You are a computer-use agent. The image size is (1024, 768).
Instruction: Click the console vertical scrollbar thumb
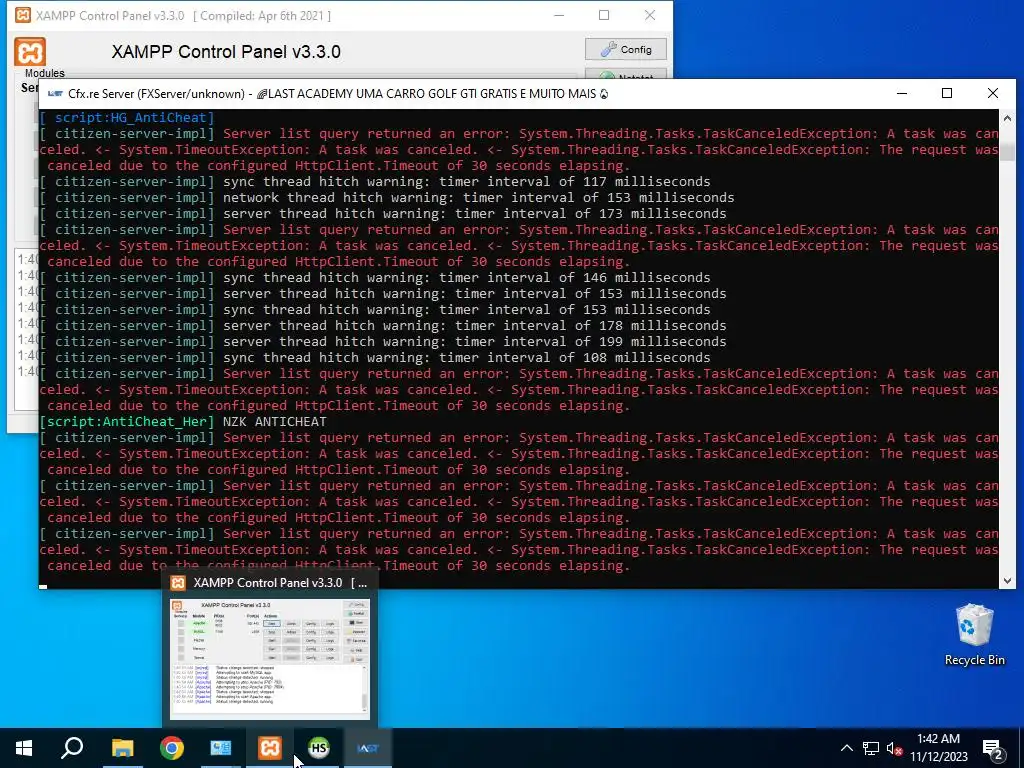click(1007, 152)
